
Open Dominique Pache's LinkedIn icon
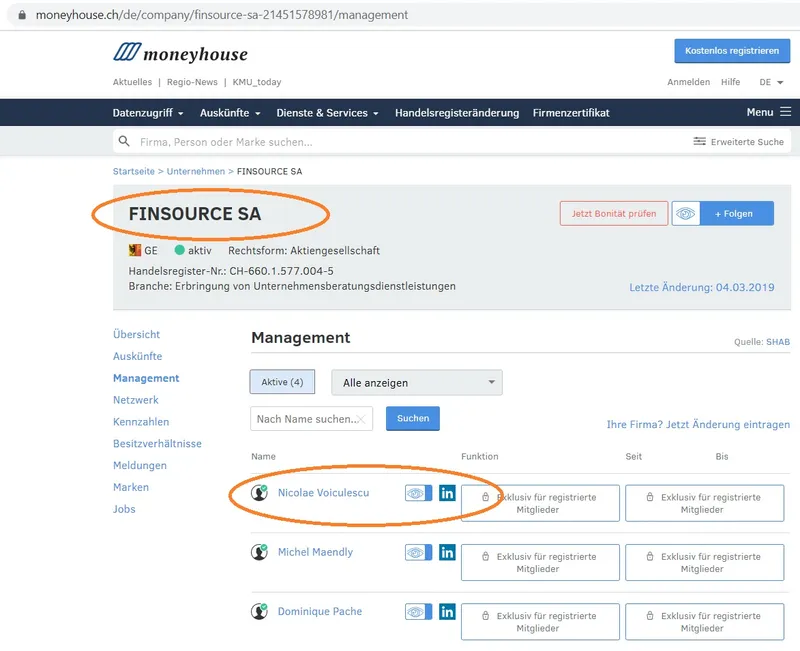tap(447, 611)
